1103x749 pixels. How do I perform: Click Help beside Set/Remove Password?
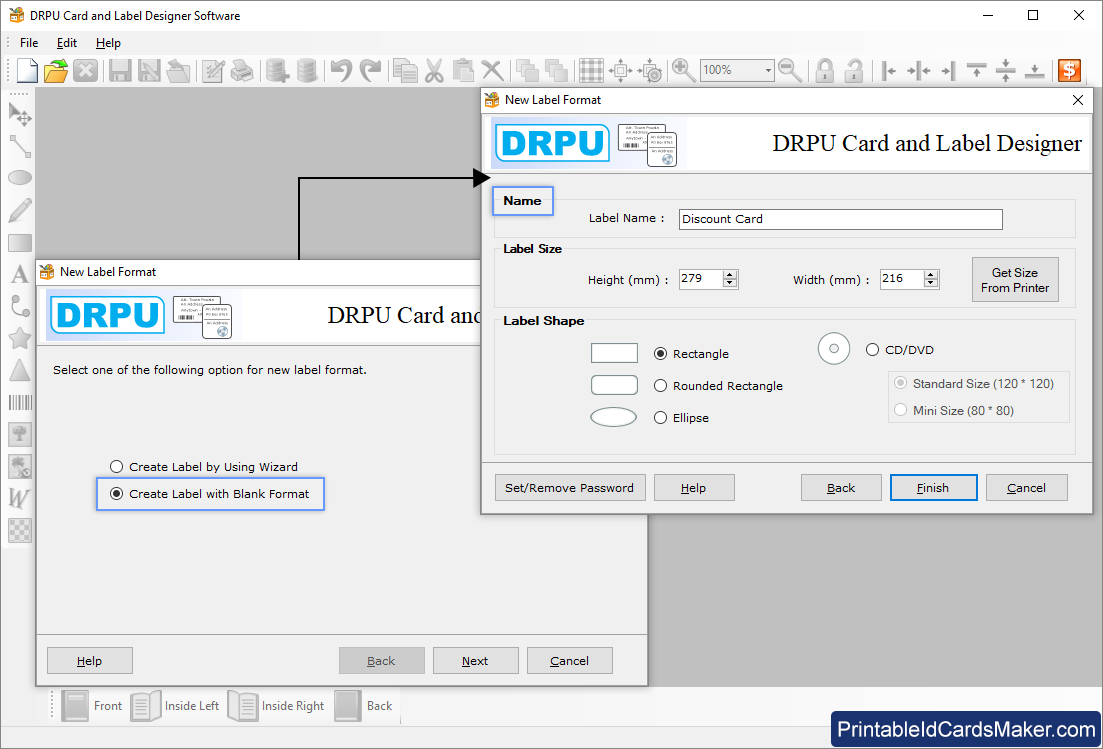pos(694,487)
